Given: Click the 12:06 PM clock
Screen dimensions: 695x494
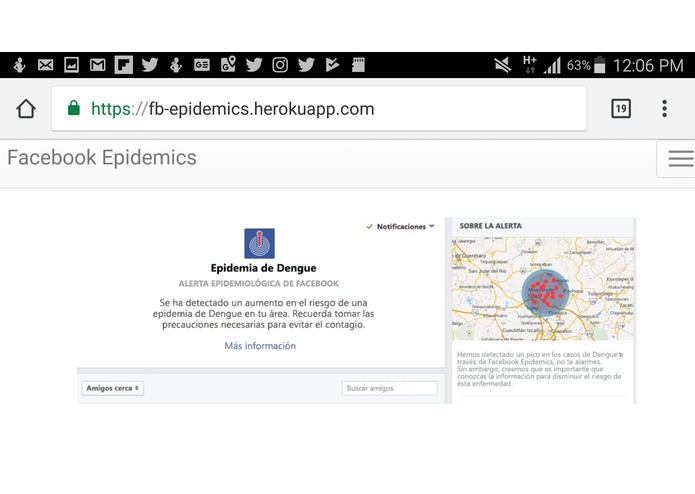Looking at the screenshot, I should pyautogui.click(x=648, y=66).
